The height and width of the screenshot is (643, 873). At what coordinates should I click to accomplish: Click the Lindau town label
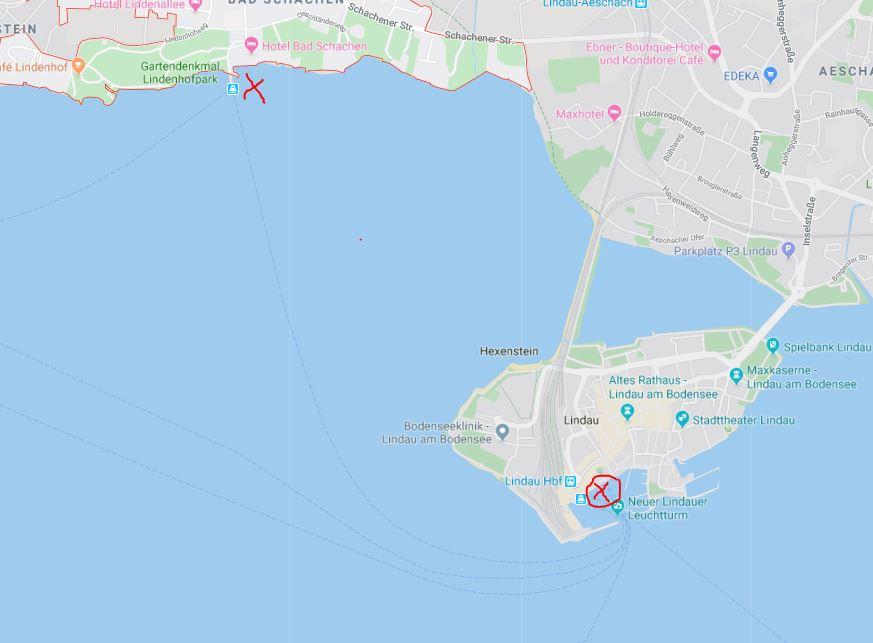(581, 420)
